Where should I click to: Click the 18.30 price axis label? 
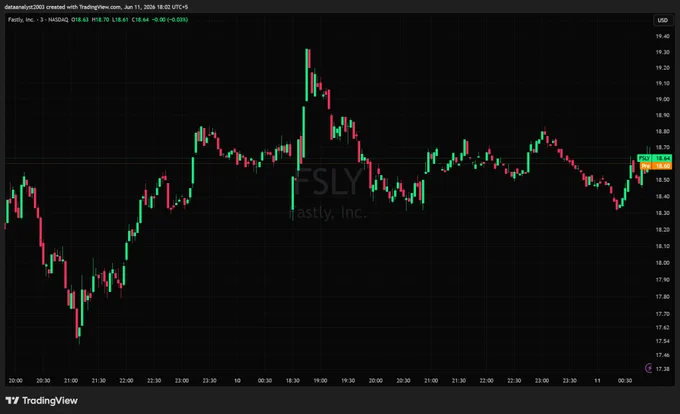tap(662, 213)
